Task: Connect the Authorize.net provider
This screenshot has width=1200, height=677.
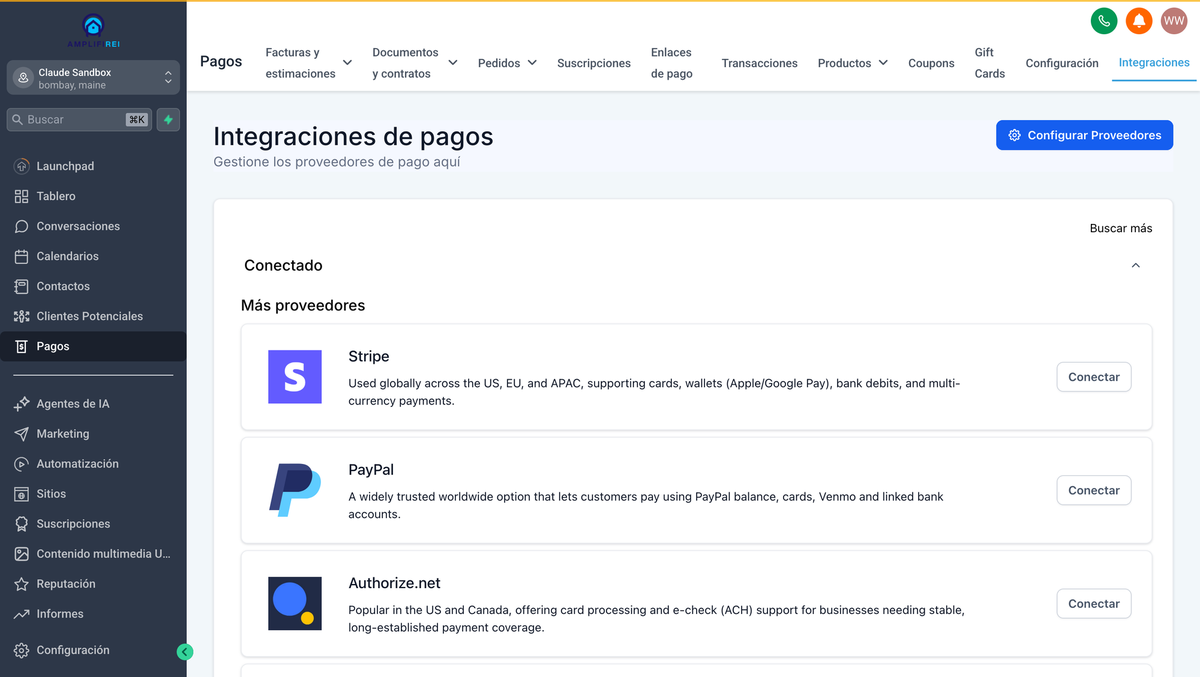Action: 1094,604
